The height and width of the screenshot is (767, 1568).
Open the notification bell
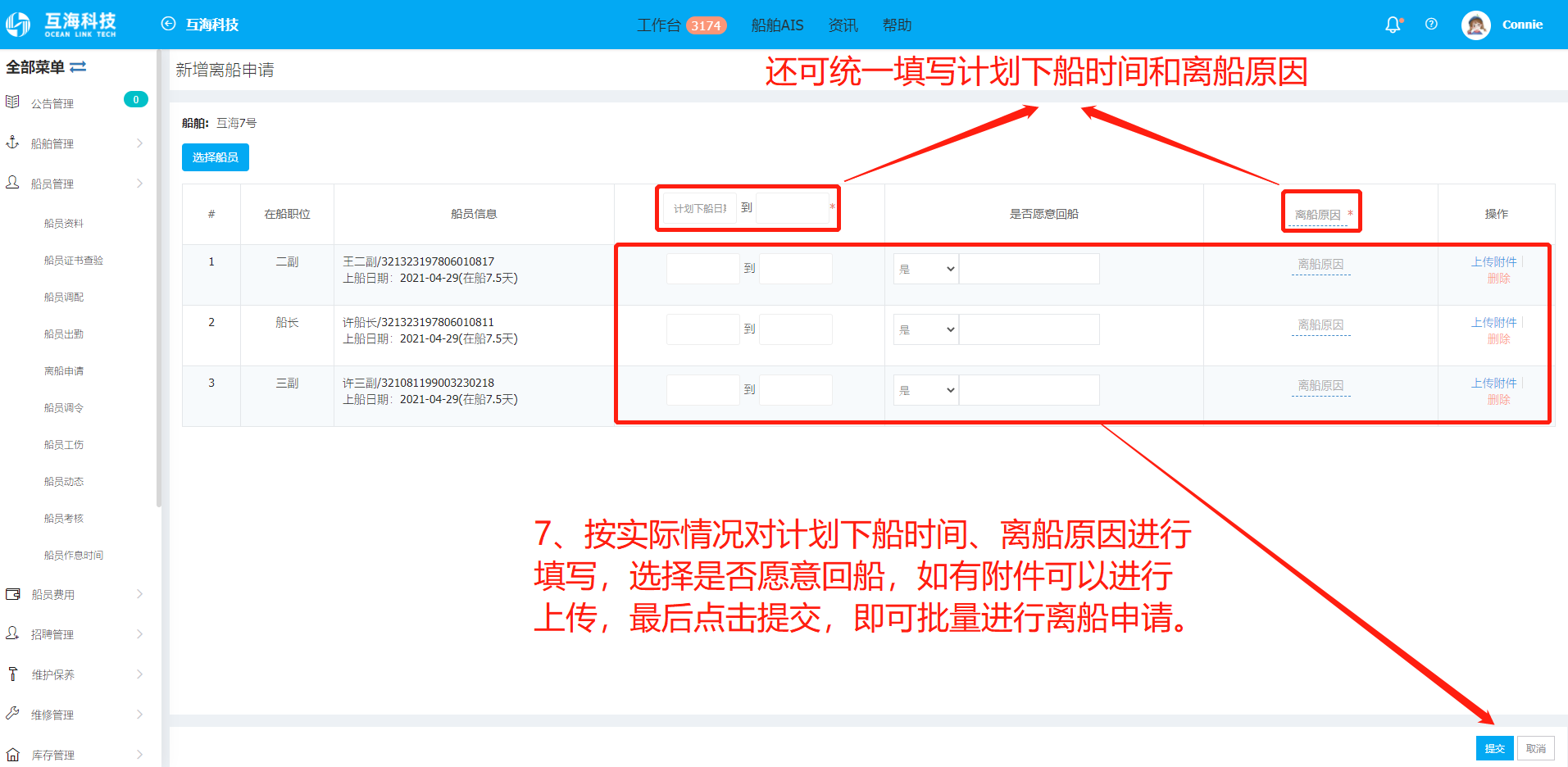pos(1393,25)
